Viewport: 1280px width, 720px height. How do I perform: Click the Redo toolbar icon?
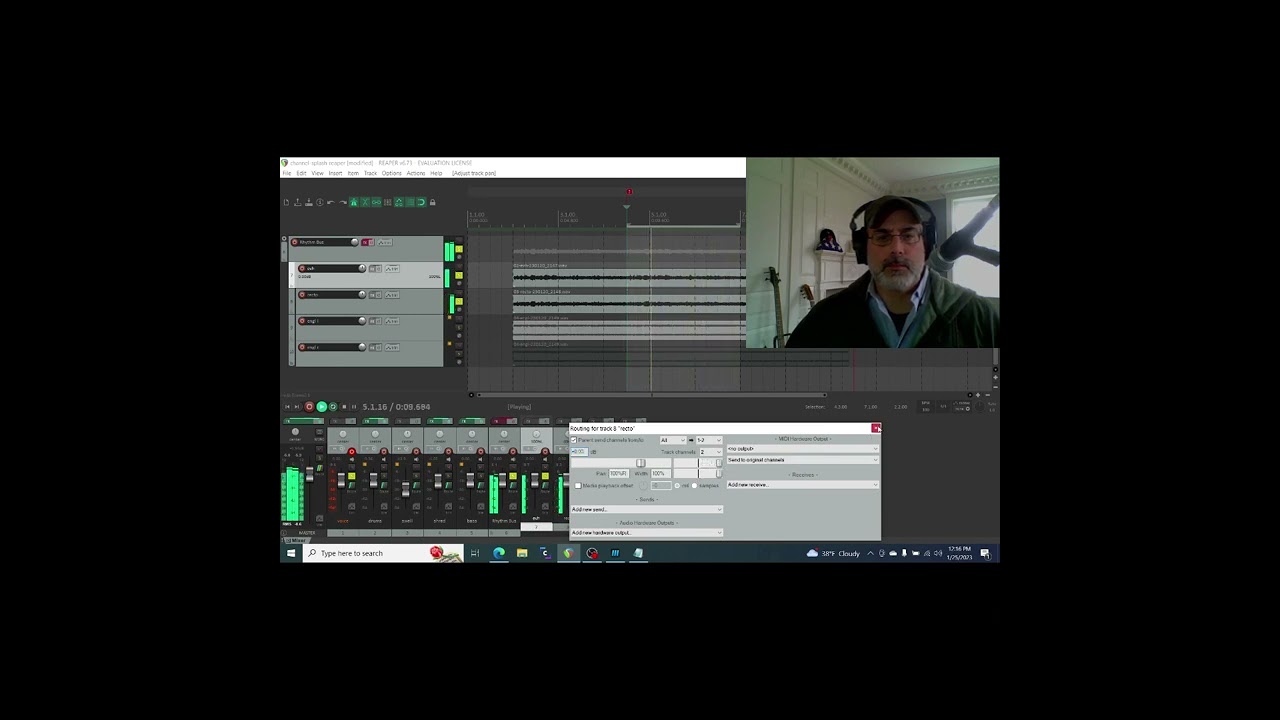pyautogui.click(x=343, y=202)
